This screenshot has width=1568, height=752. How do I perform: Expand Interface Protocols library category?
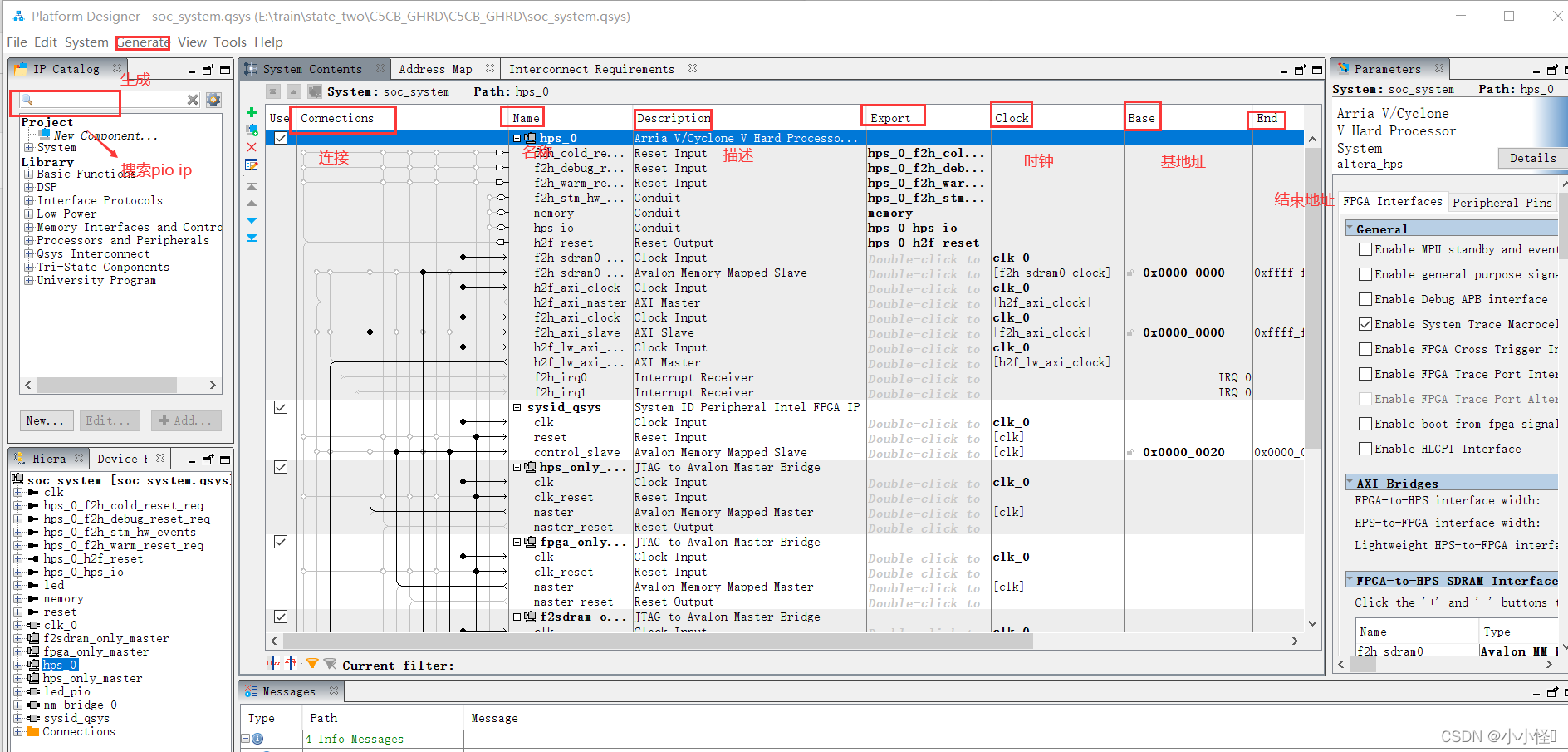click(29, 201)
